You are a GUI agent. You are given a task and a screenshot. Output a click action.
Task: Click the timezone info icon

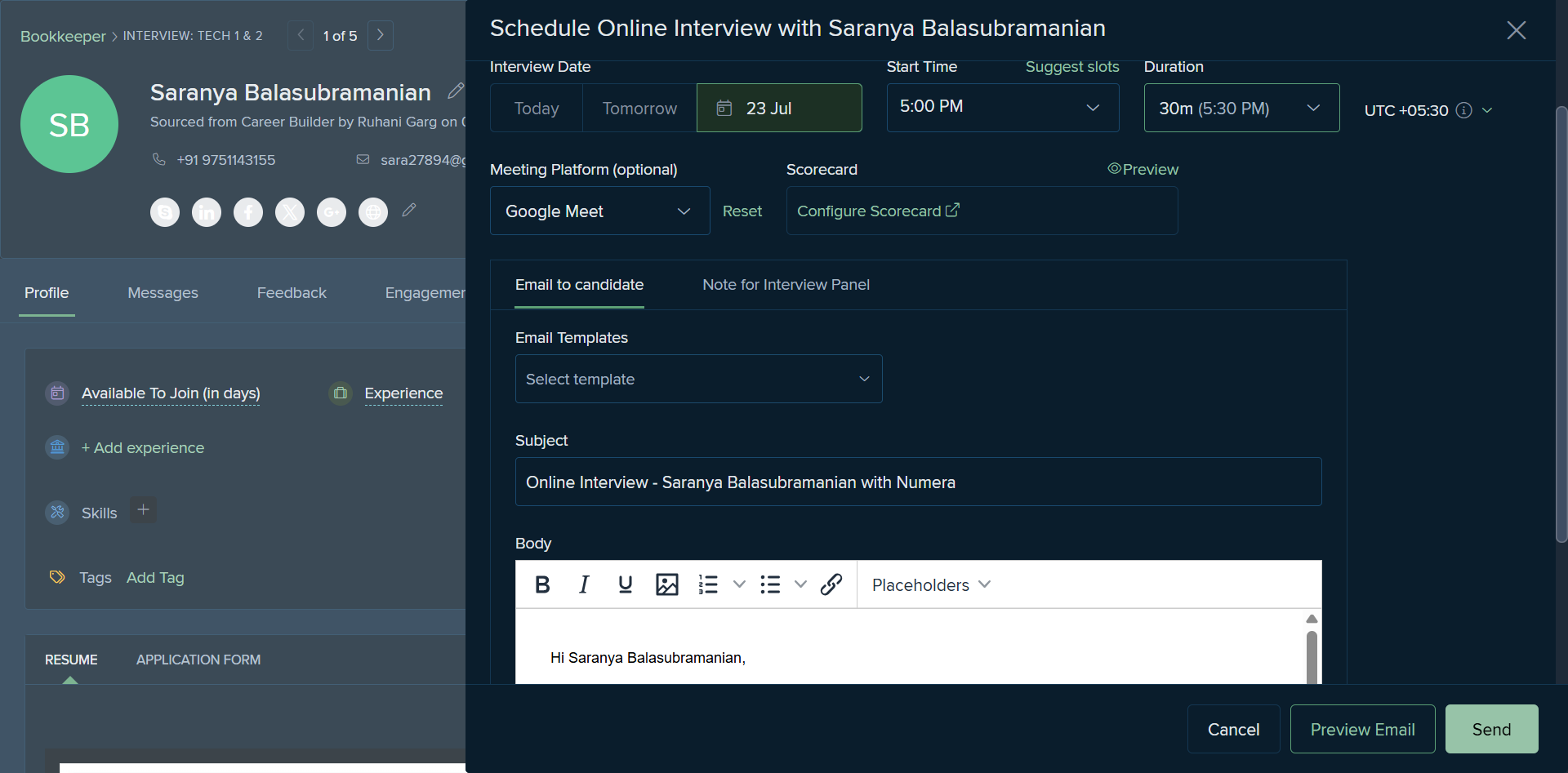coord(1464,110)
